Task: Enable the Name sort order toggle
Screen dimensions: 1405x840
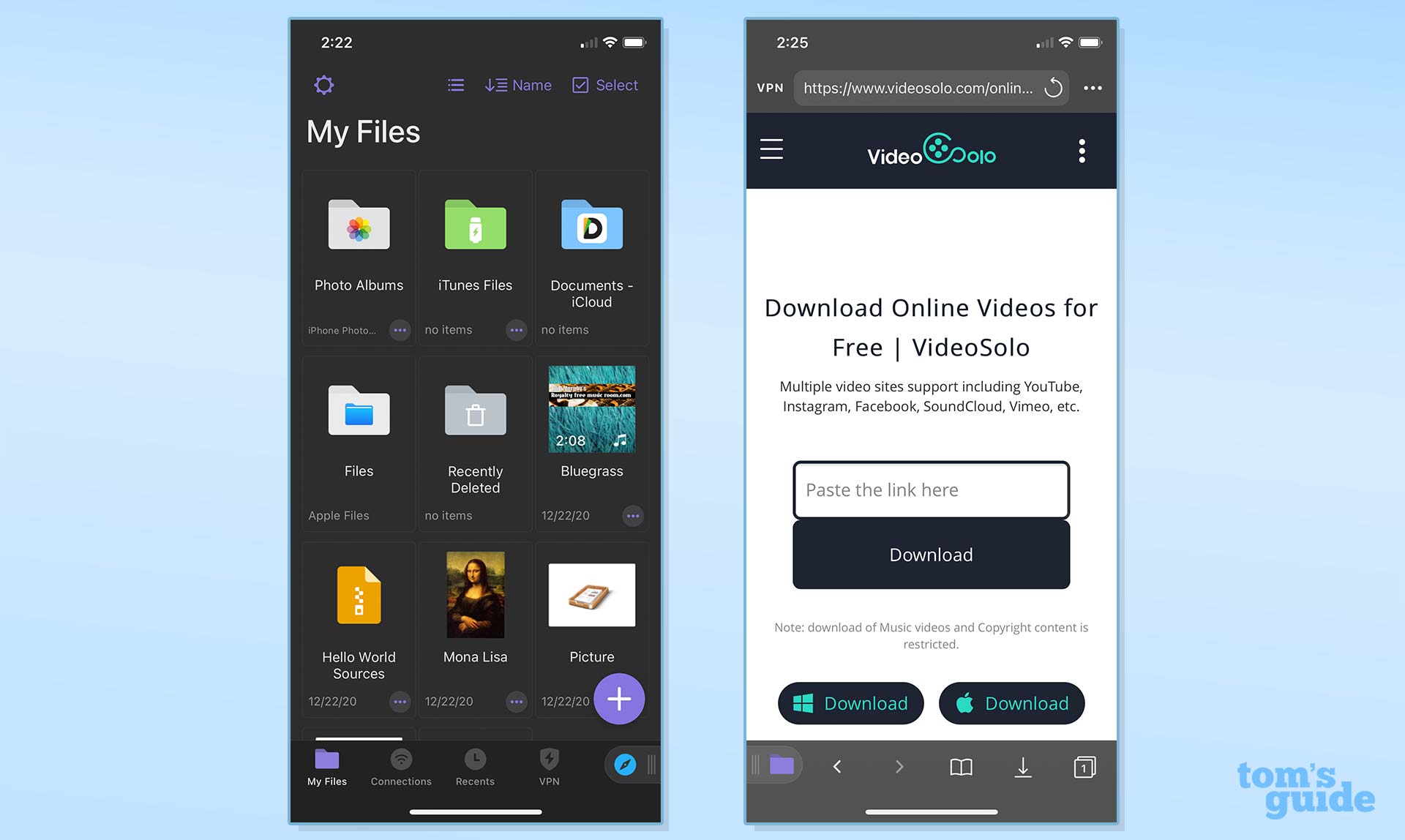Action: pyautogui.click(x=517, y=85)
